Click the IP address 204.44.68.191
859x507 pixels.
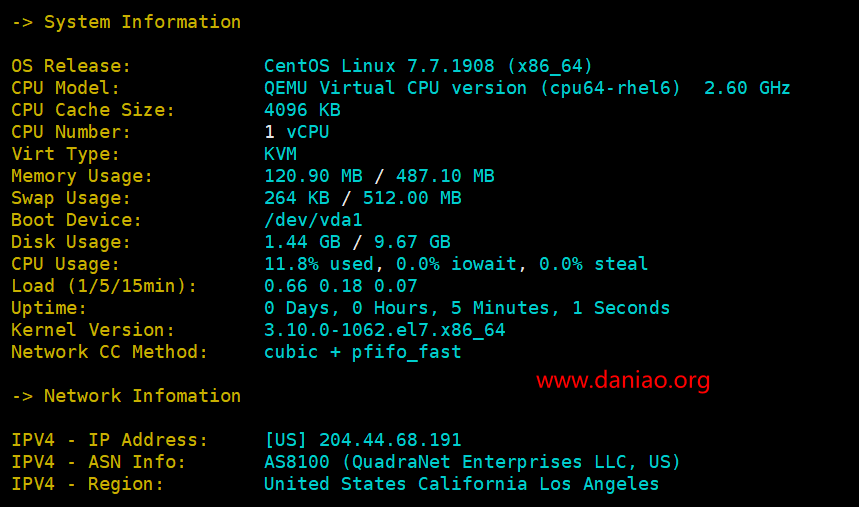pos(390,440)
